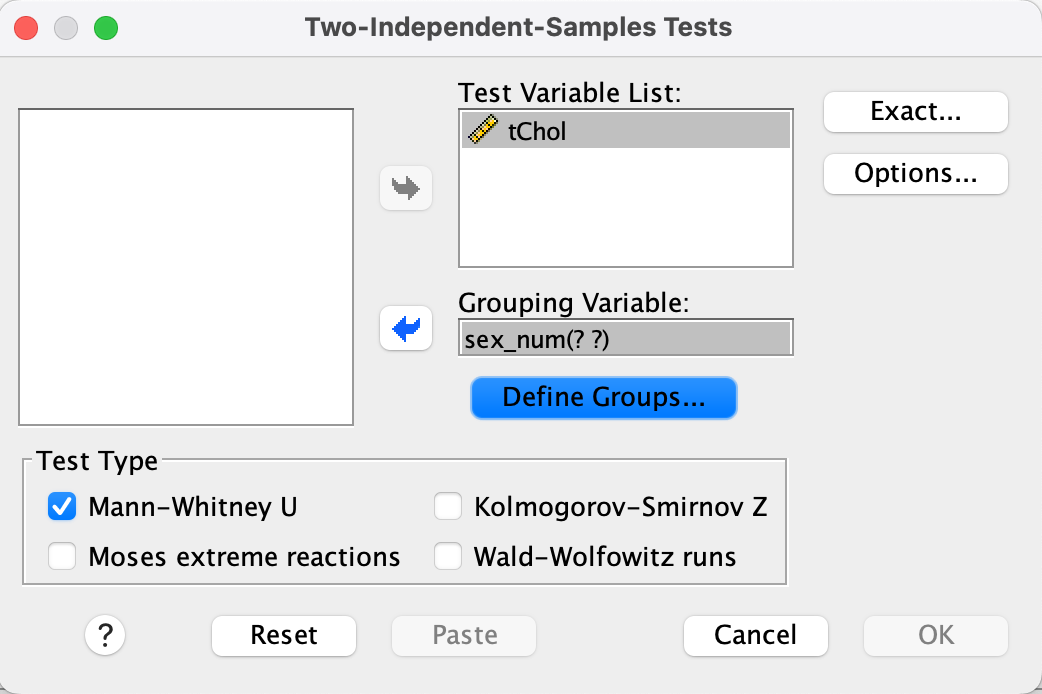Close the dialog with the red button
1042x694 pixels.
(x=26, y=27)
